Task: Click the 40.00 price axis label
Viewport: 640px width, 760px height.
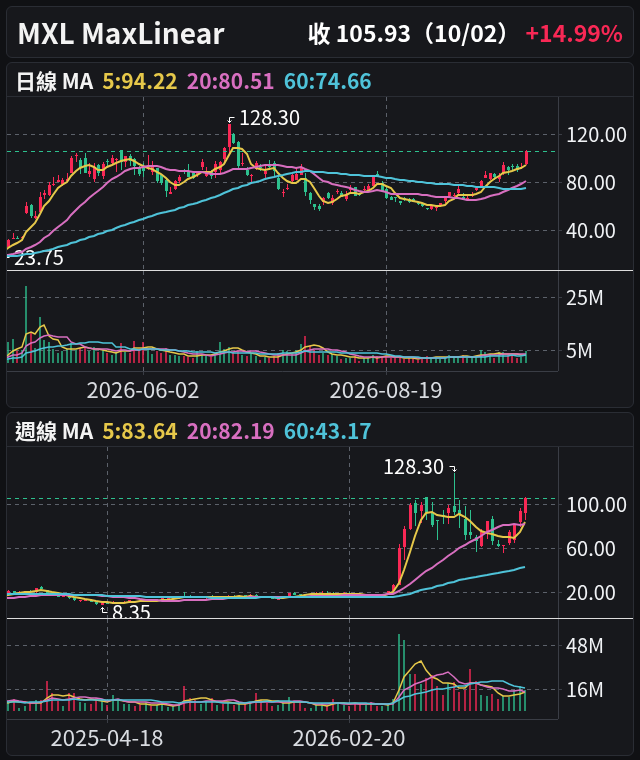Action: pyautogui.click(x=591, y=231)
